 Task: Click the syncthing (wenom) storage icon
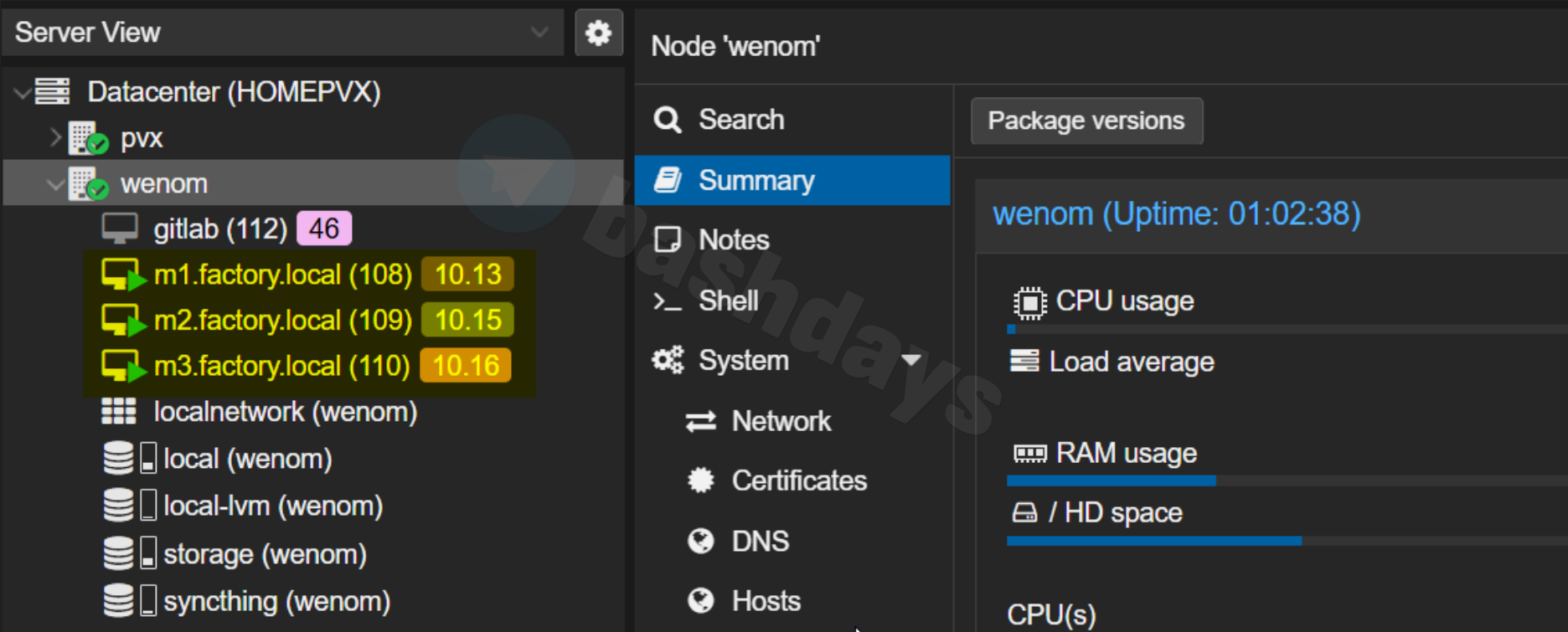coord(119,601)
